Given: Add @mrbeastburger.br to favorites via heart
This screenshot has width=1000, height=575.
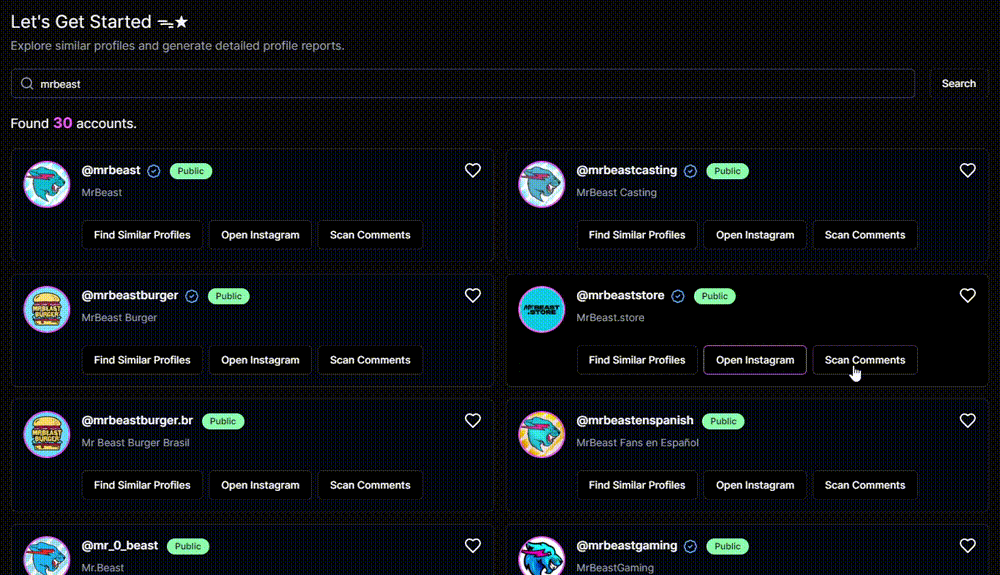Looking at the screenshot, I should (x=473, y=420).
